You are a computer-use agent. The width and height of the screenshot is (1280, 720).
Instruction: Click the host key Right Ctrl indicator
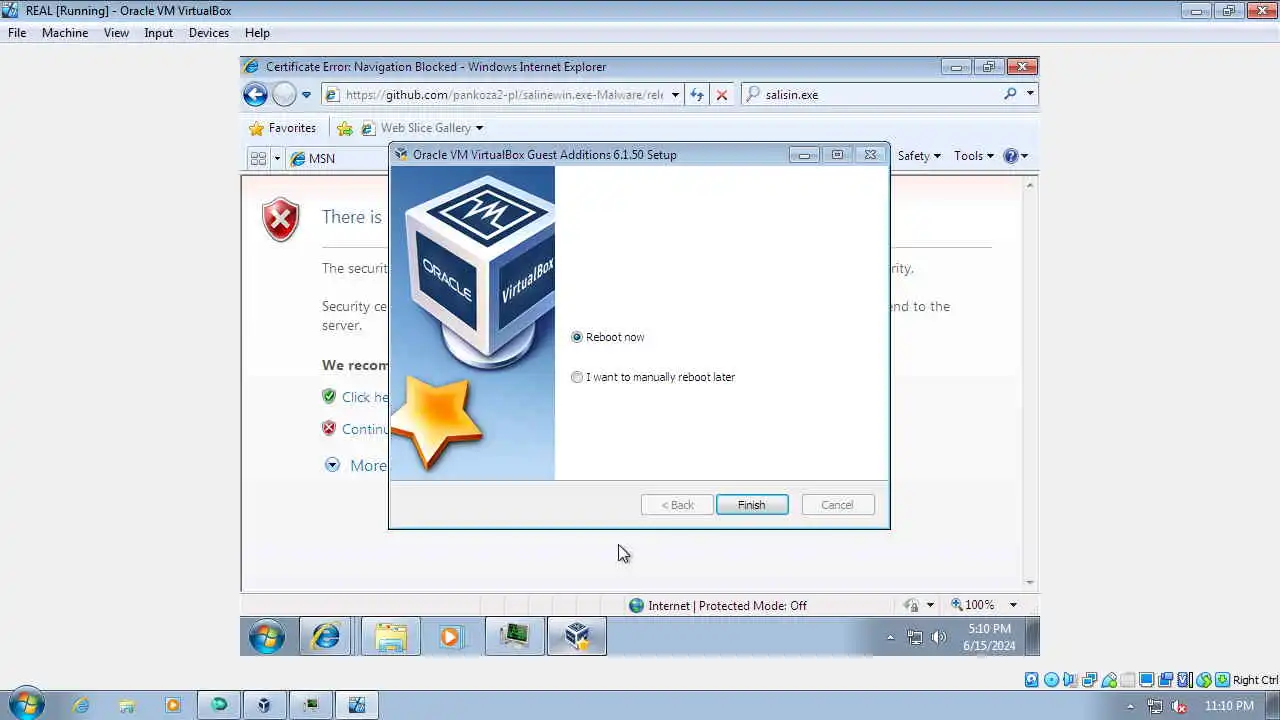tap(1255, 680)
